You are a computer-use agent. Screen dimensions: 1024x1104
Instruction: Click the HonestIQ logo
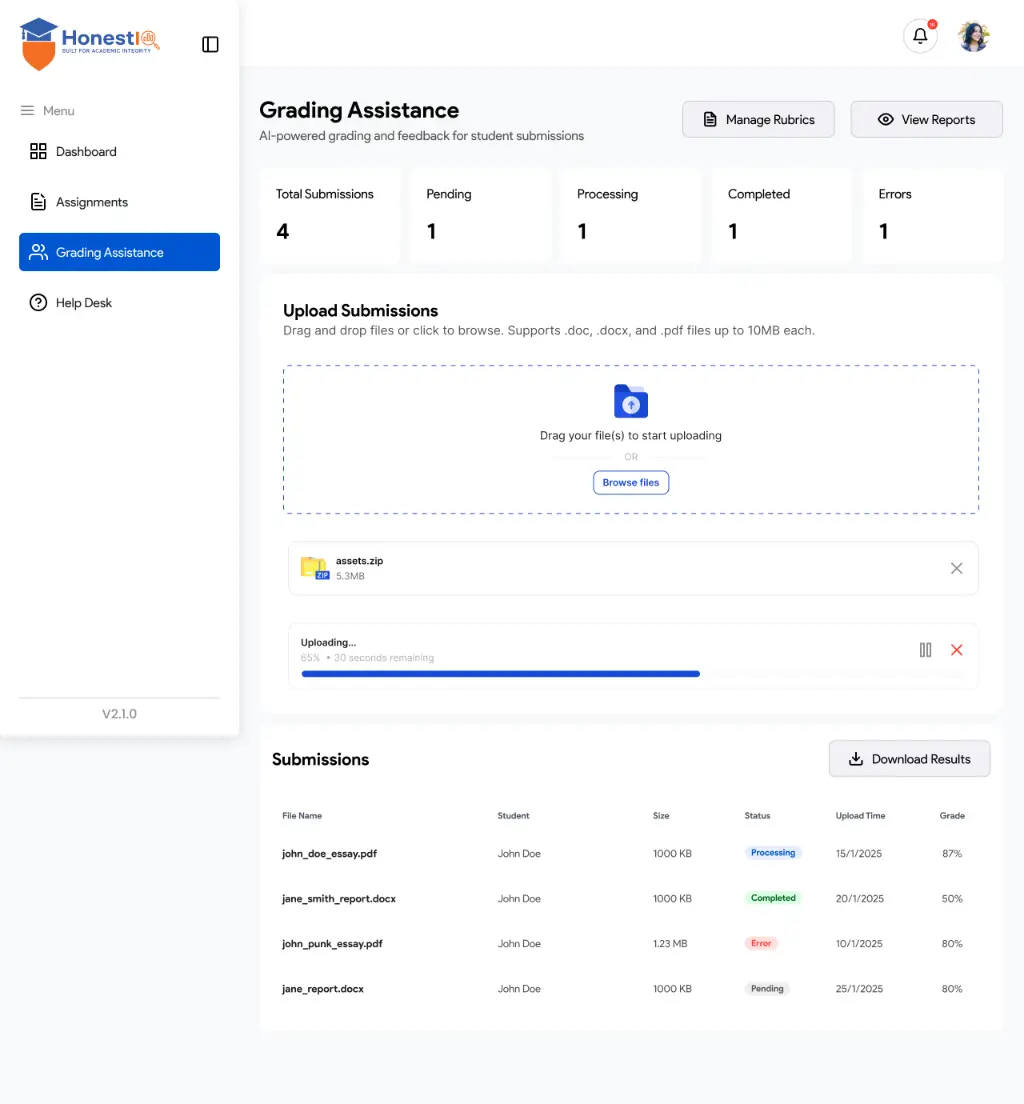(90, 44)
